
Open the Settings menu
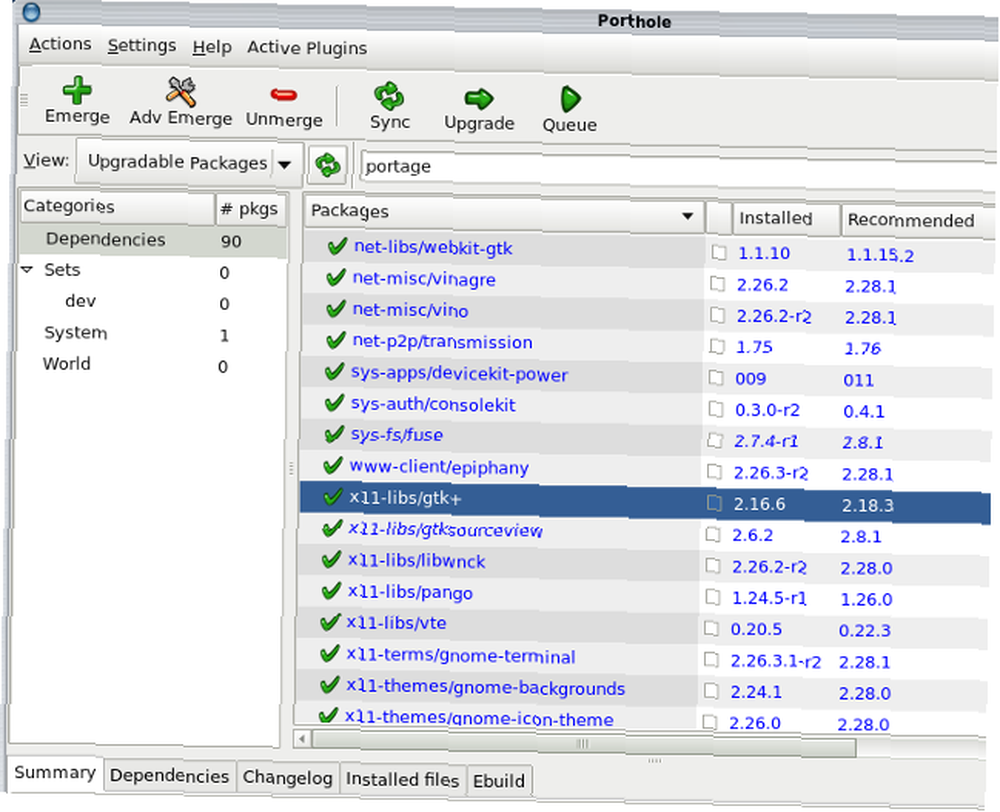142,45
